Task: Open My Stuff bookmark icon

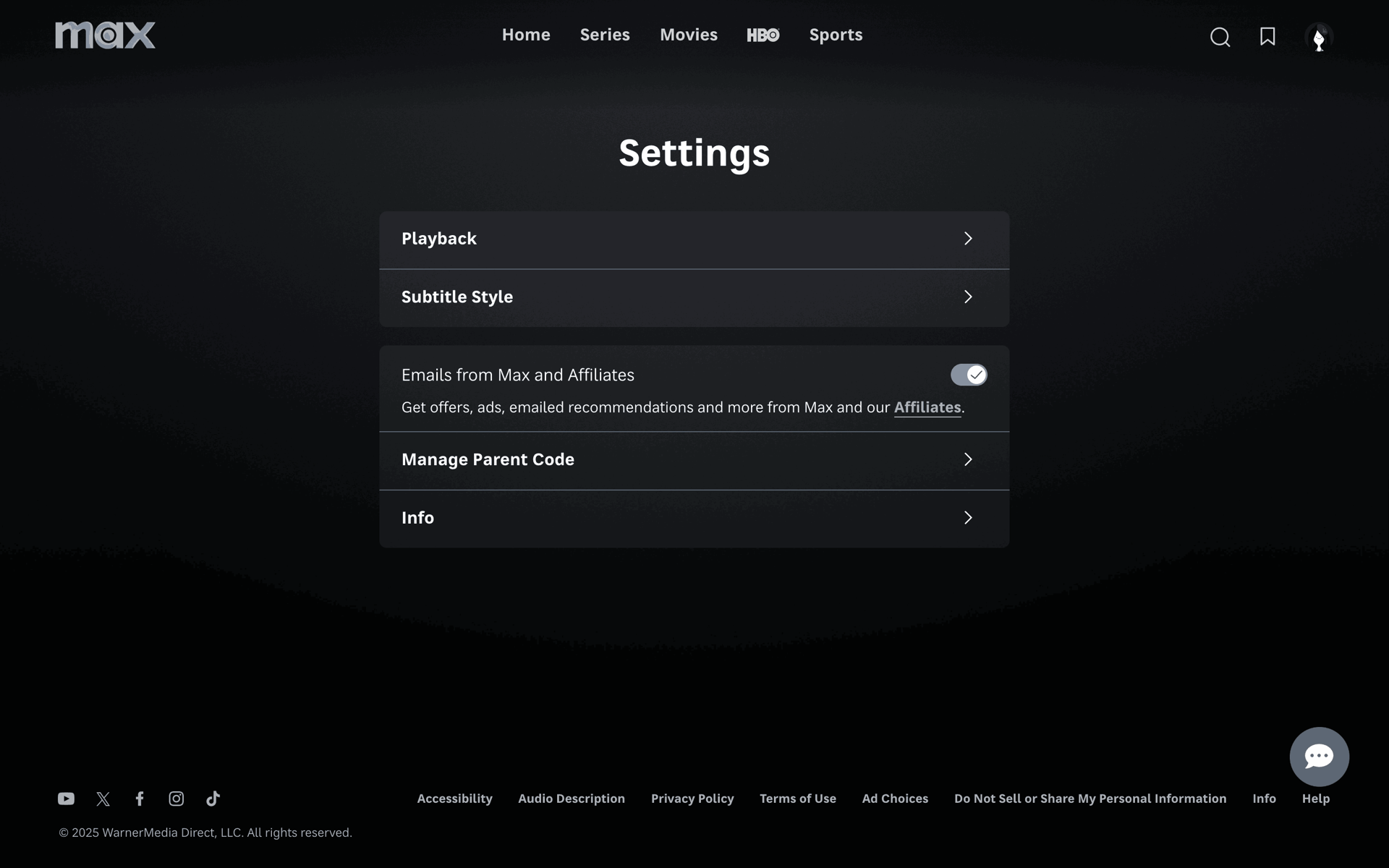Action: [1267, 37]
